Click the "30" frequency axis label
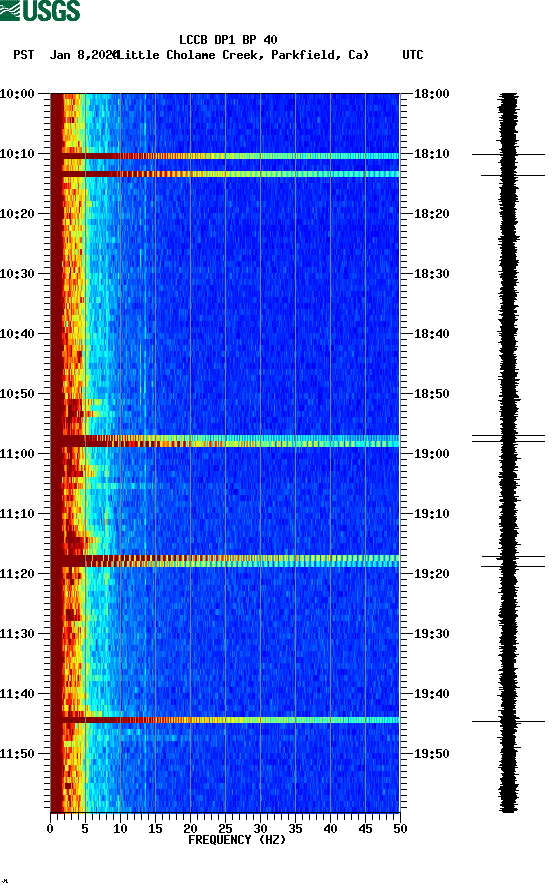Image resolution: width=552 pixels, height=892 pixels. click(x=260, y=829)
